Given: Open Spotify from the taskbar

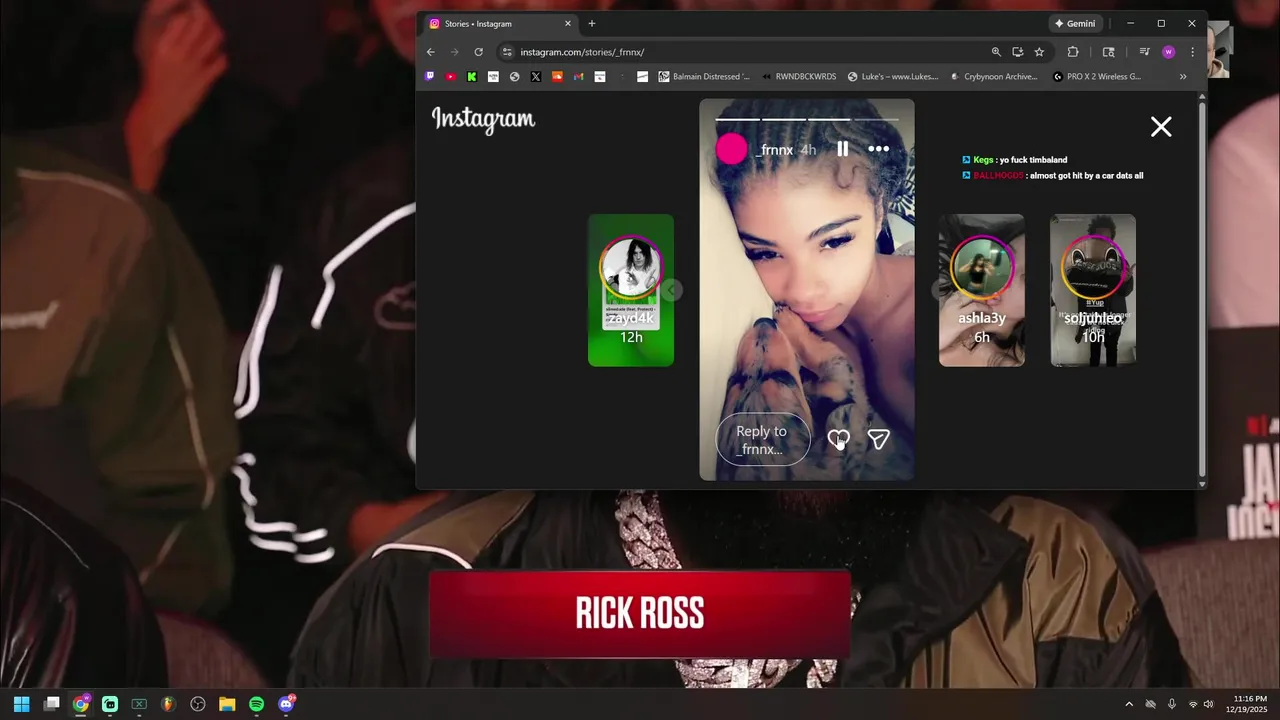Looking at the screenshot, I should pos(256,704).
